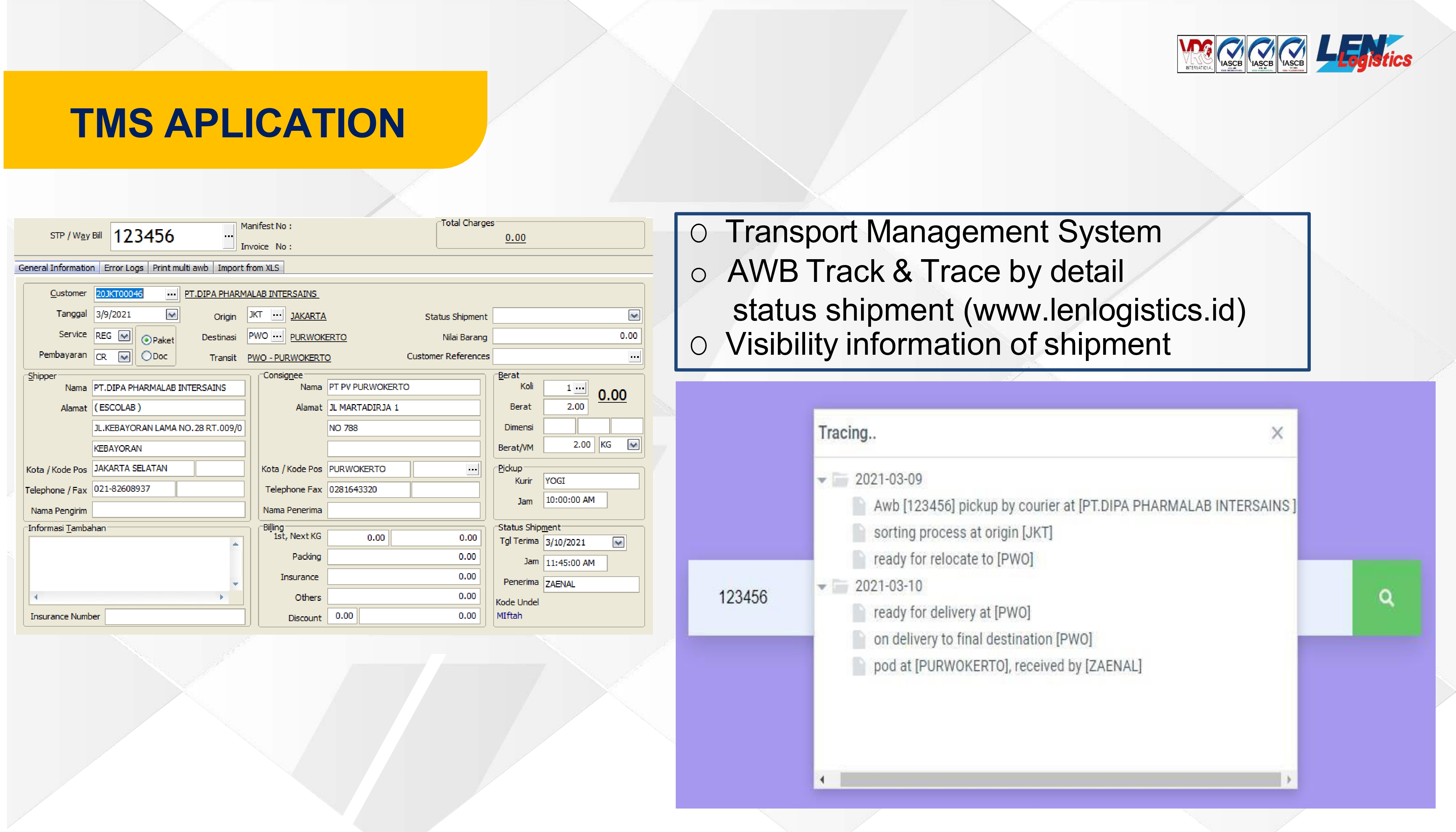This screenshot has height=832, width=1456.
Task: Open the Destinasi PWO ellipsis lookup
Action: (x=277, y=336)
